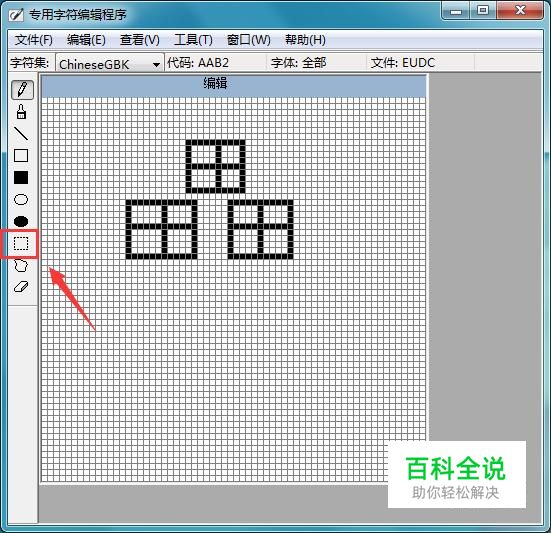Close the 专用字符编辑程序 window
The height and width of the screenshot is (533, 551).
520,11
